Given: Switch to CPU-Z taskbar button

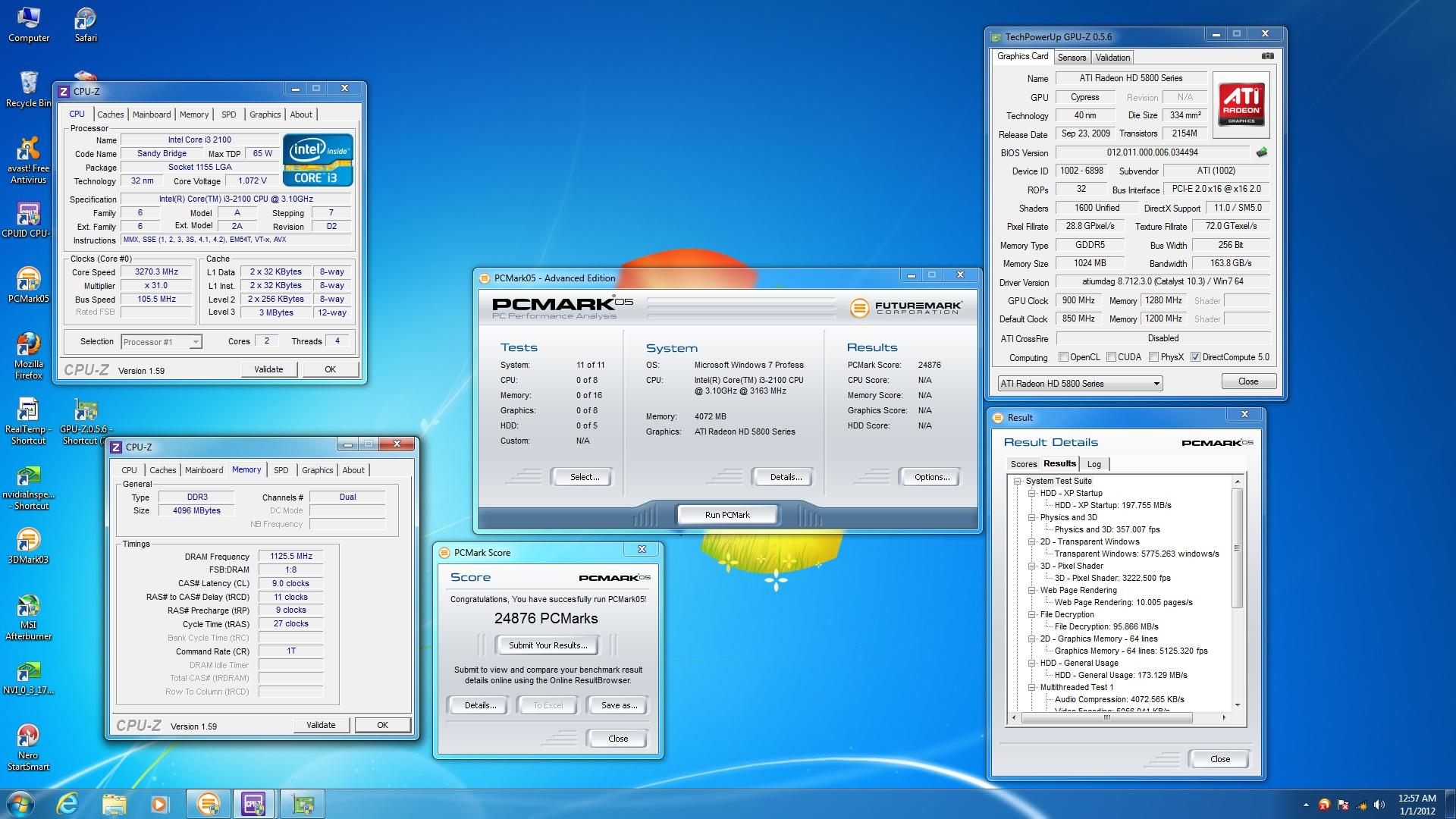Looking at the screenshot, I should [x=253, y=804].
